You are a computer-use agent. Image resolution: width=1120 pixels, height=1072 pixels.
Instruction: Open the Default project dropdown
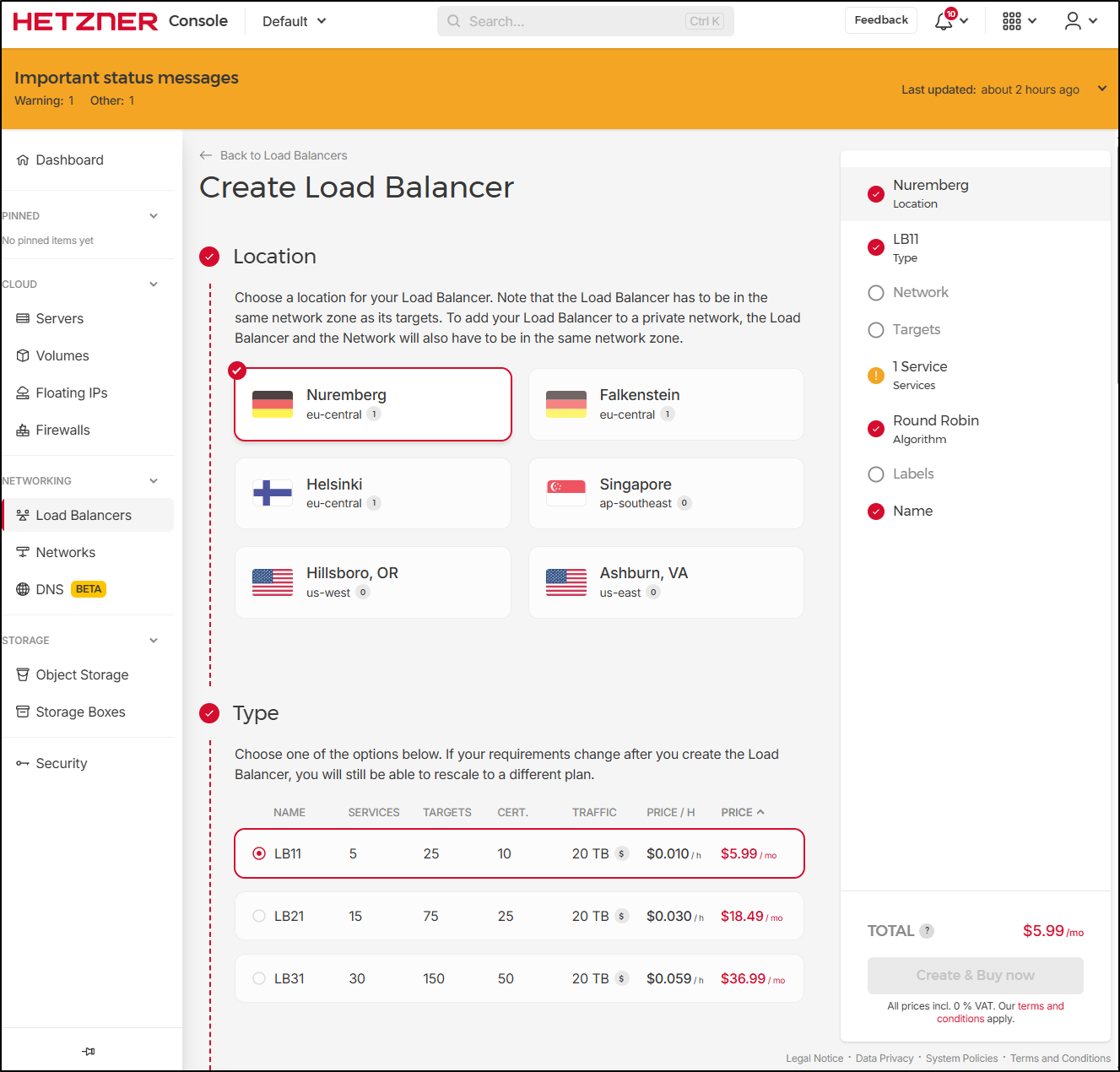click(x=294, y=21)
